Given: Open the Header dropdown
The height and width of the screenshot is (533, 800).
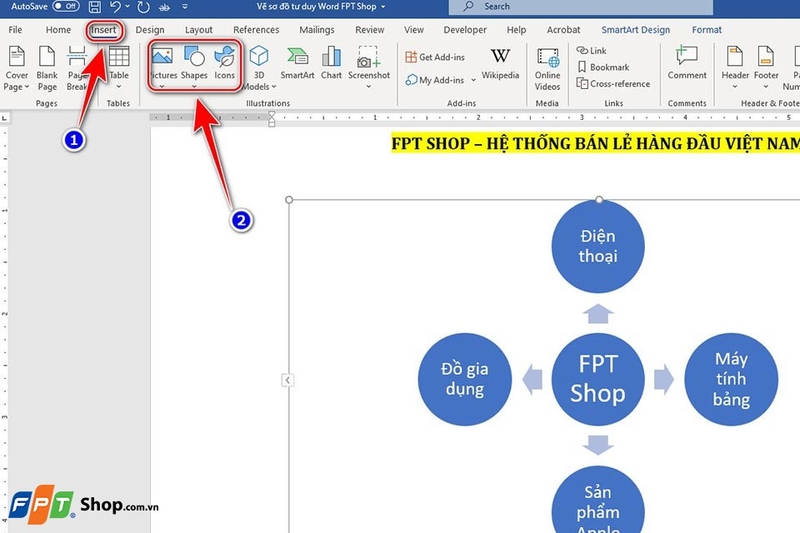Looking at the screenshot, I should (x=735, y=67).
